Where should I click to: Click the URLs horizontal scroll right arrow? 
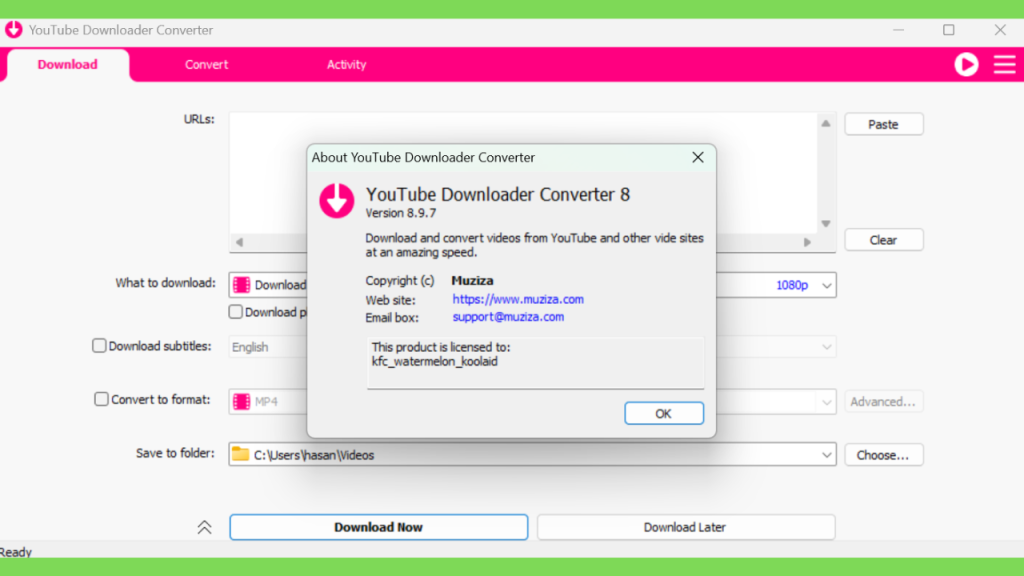coord(807,242)
